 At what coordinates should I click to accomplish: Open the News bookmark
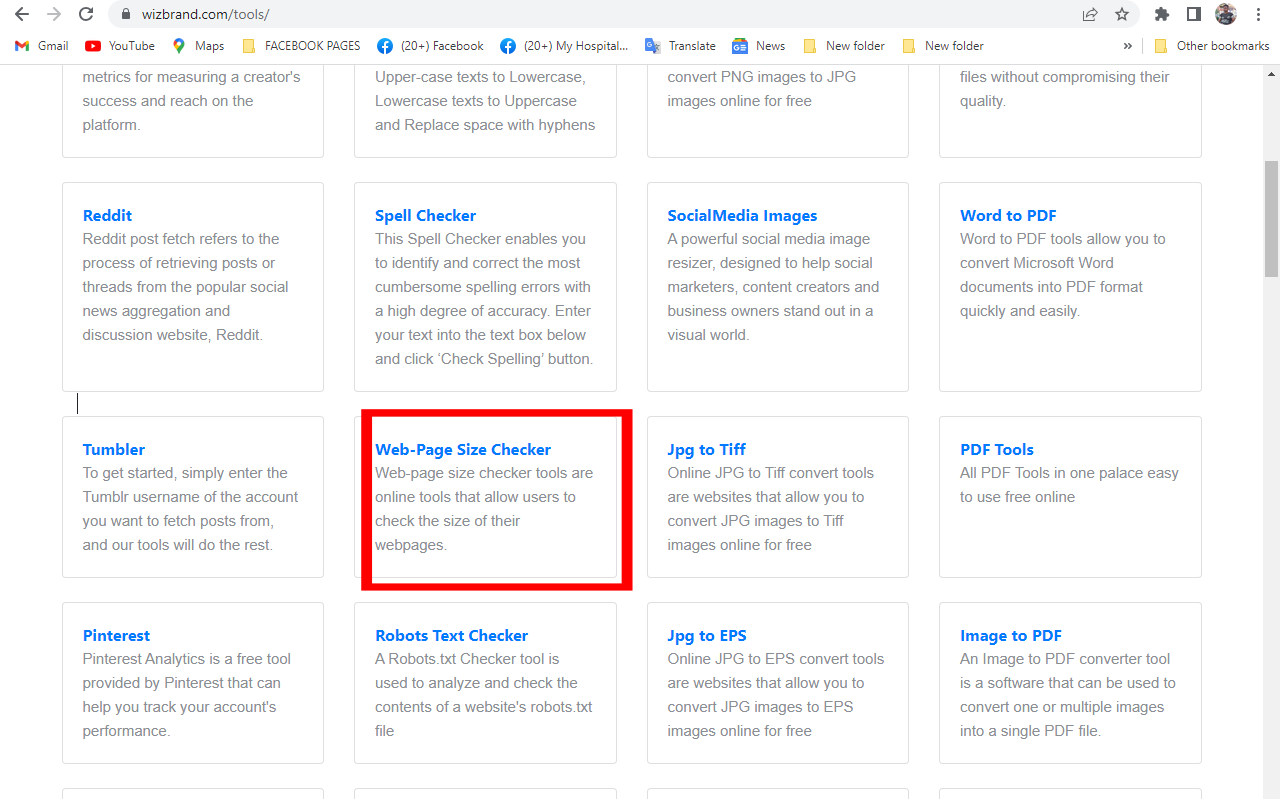click(758, 46)
